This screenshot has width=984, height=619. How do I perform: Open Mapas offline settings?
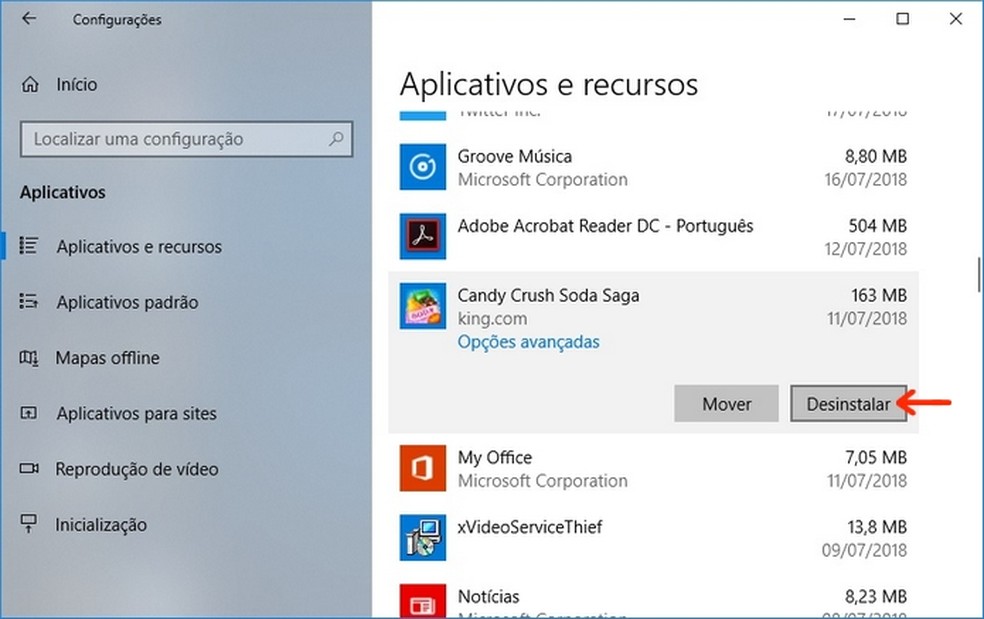coord(107,358)
